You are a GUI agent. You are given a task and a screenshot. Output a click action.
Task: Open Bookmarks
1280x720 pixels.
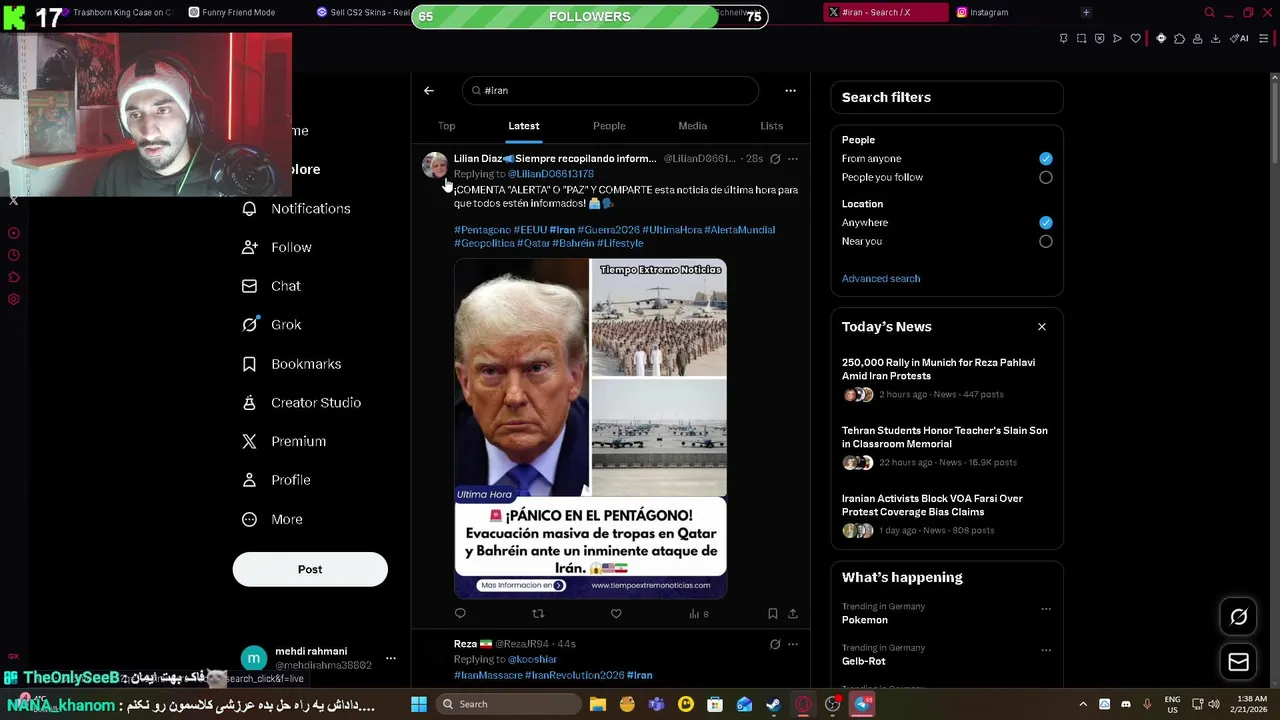coord(292,364)
